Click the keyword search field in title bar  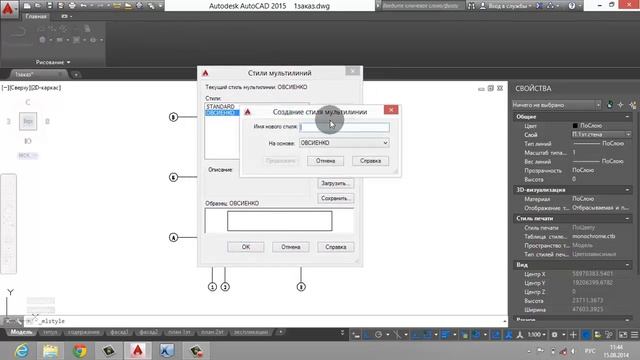point(423,6)
